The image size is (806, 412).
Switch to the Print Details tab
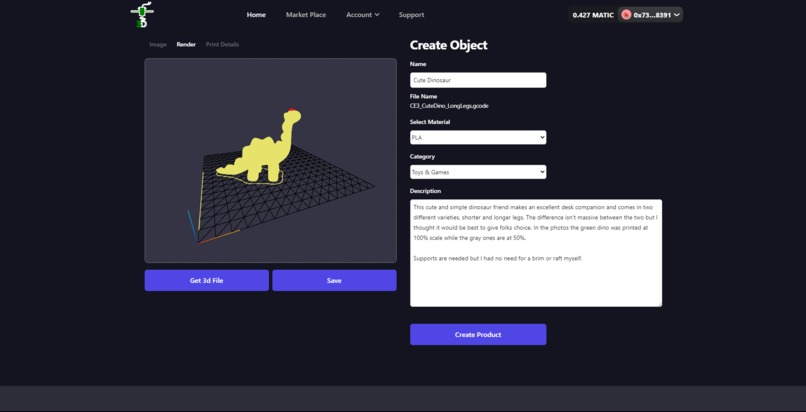point(222,44)
